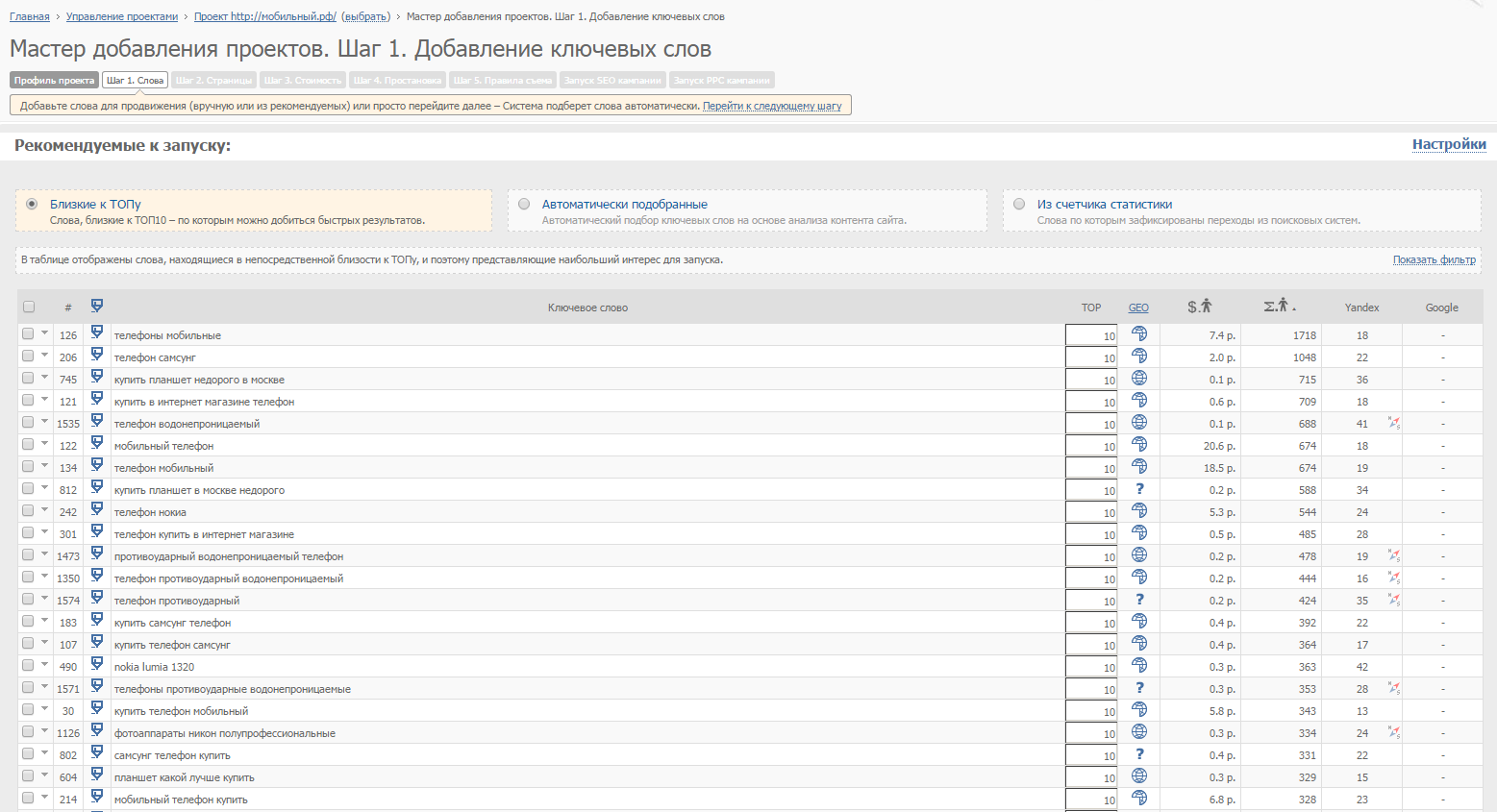
Task: Click the marker icon in the table header
Action: click(x=97, y=306)
